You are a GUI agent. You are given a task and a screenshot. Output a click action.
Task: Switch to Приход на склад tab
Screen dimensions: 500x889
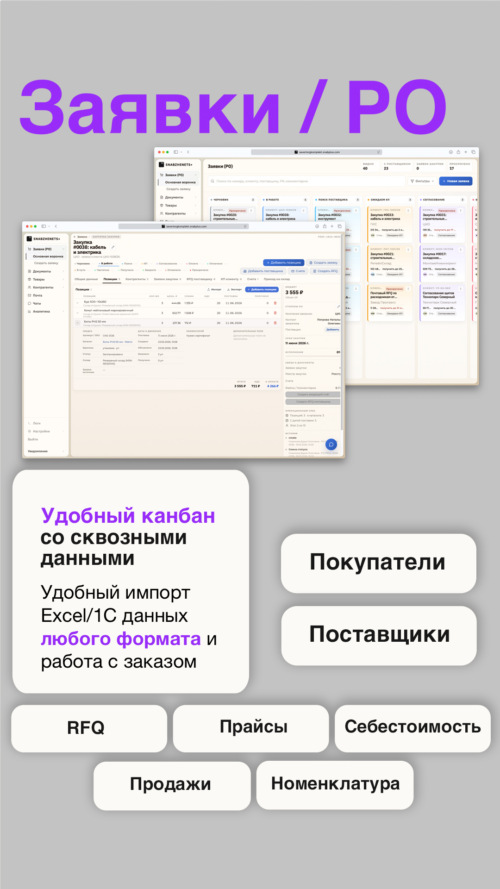277,279
